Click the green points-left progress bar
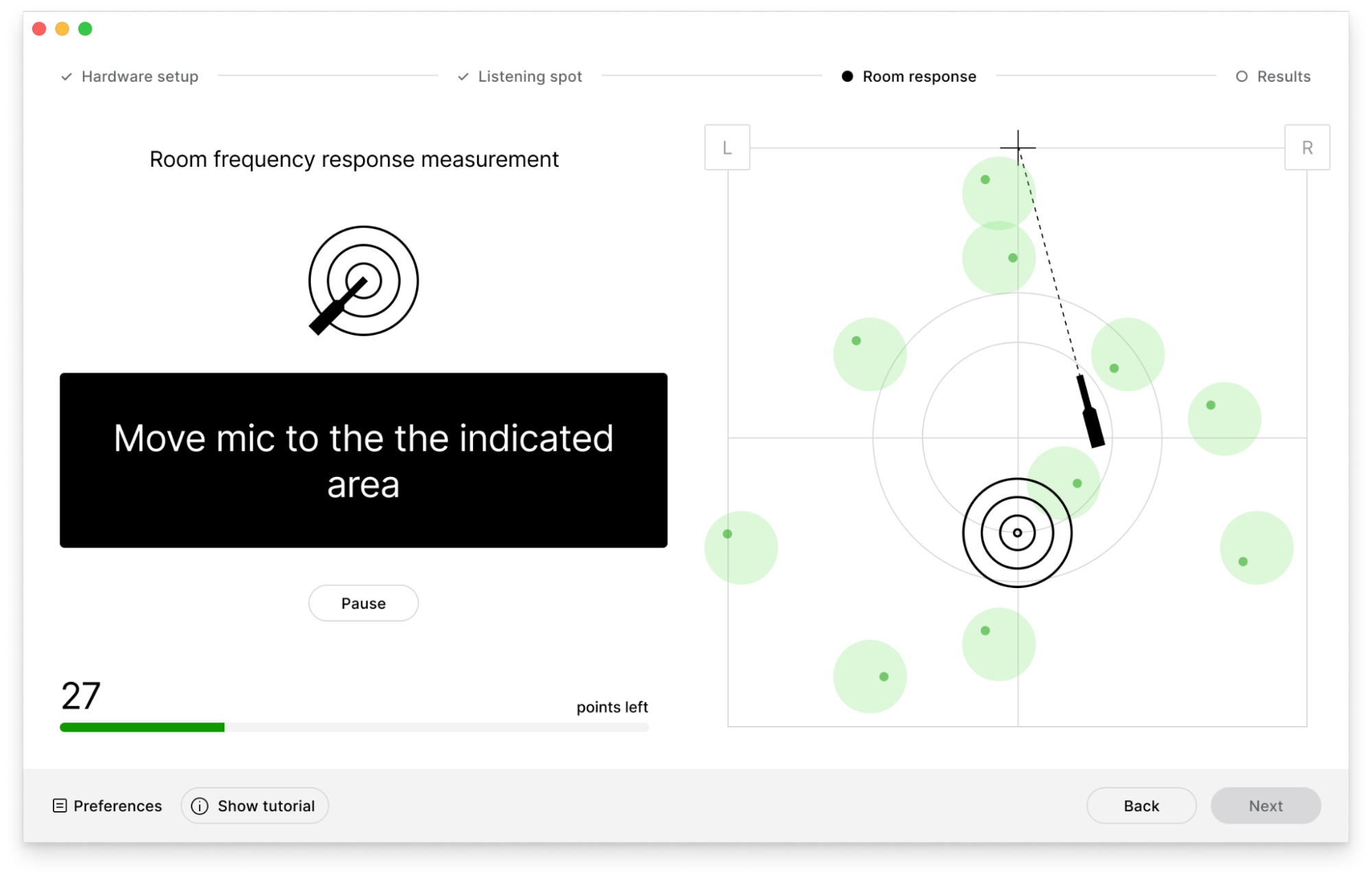The image size is (1372, 877). [x=142, y=727]
